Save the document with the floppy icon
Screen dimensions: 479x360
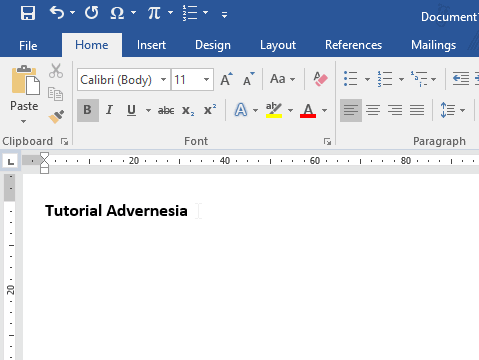[x=28, y=13]
